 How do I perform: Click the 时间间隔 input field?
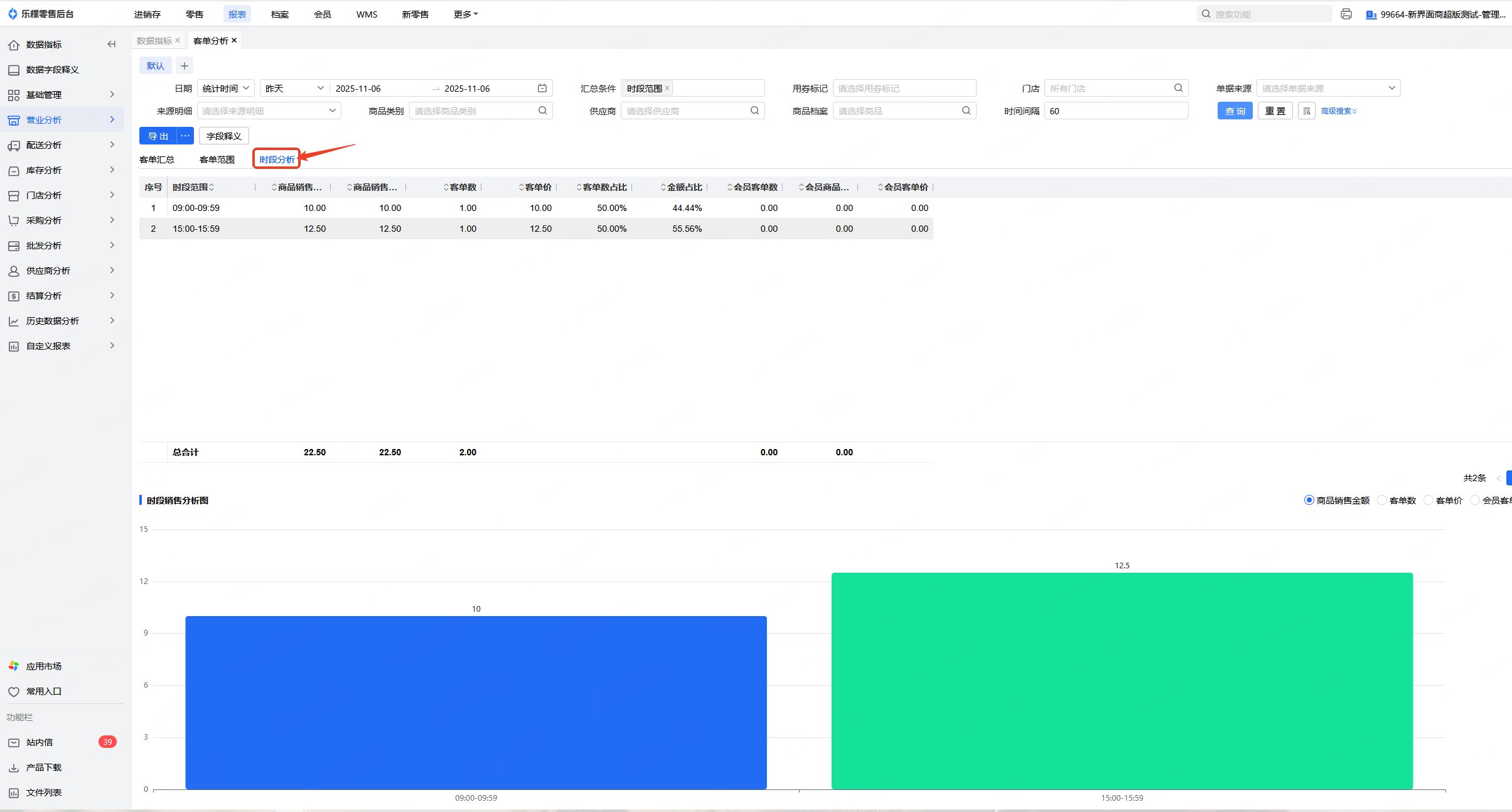pyautogui.click(x=1115, y=111)
